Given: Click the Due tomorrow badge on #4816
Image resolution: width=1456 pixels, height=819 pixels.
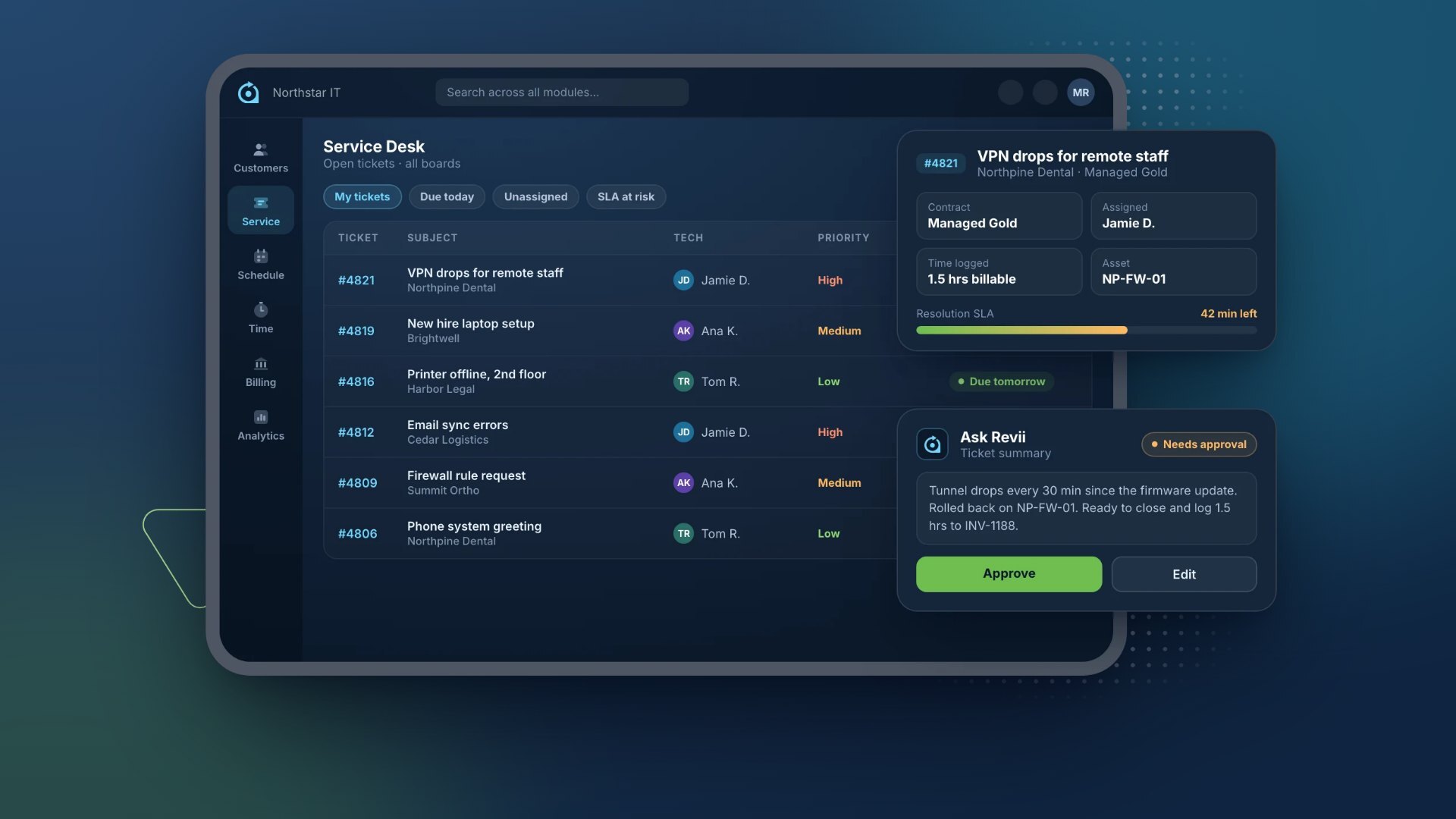Looking at the screenshot, I should coord(1001,381).
